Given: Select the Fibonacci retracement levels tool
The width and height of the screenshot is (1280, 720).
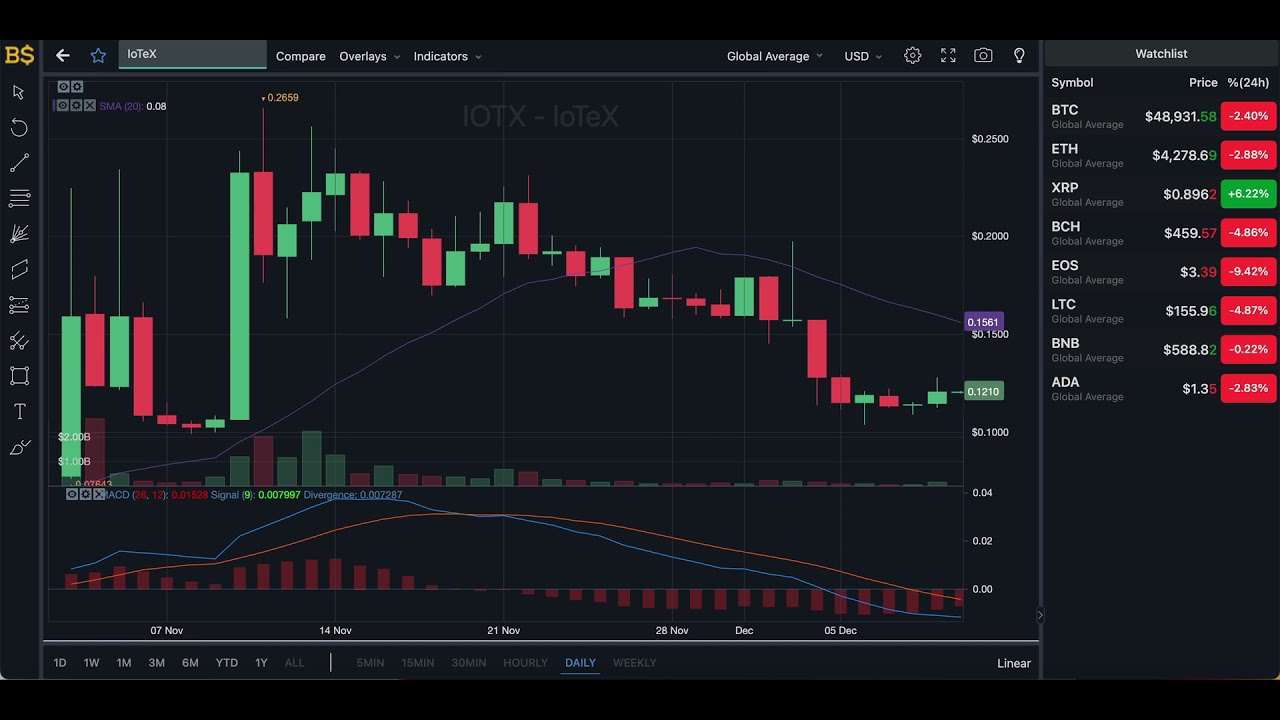Looking at the screenshot, I should 19,305.
